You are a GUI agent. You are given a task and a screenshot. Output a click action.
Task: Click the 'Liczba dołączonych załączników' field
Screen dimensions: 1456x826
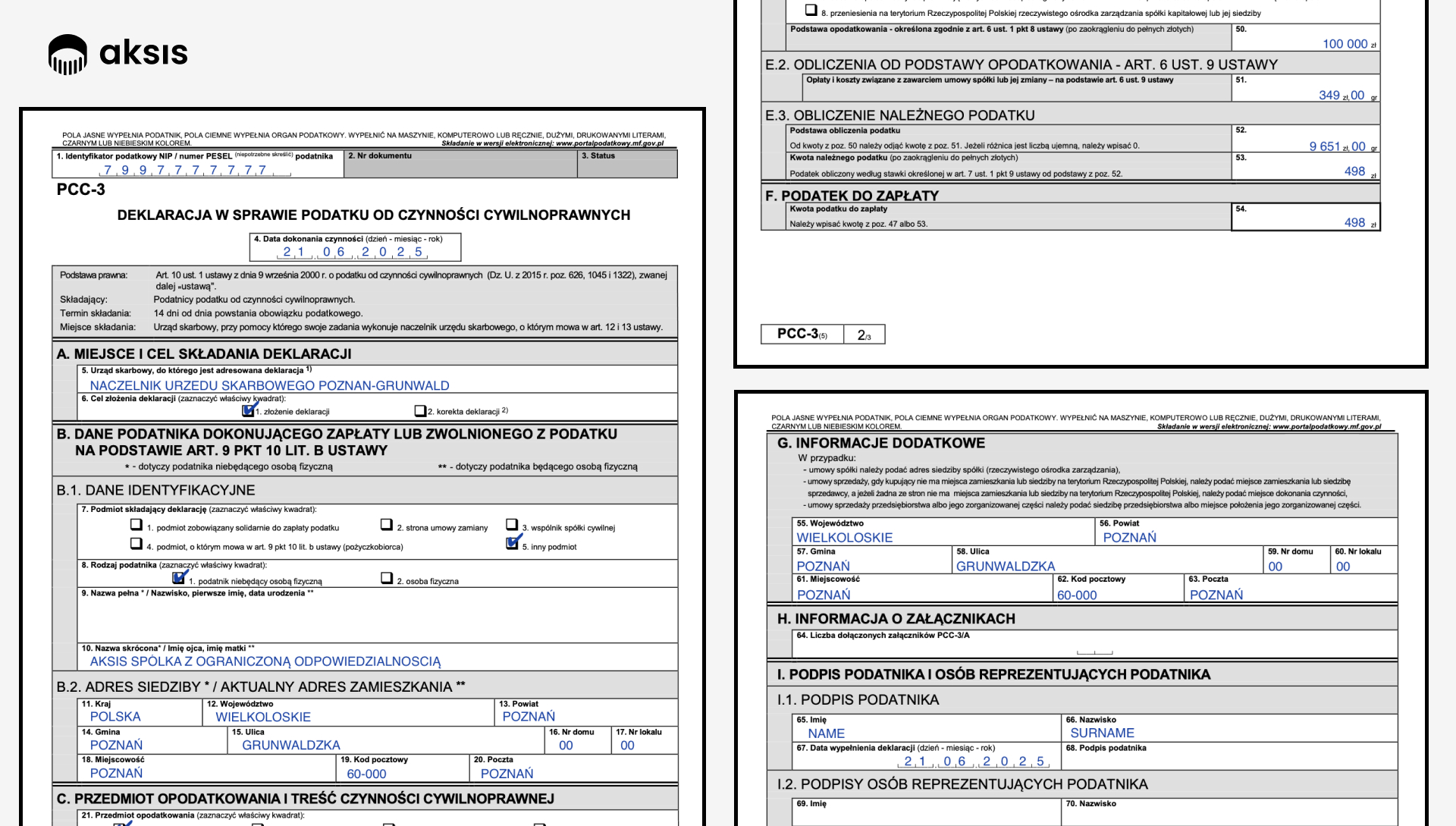point(1094,649)
